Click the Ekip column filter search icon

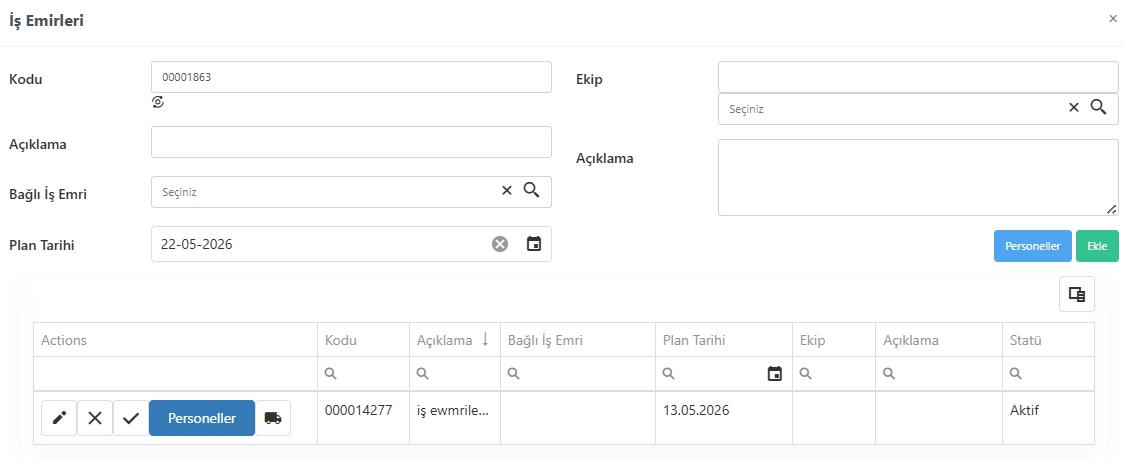click(x=805, y=373)
